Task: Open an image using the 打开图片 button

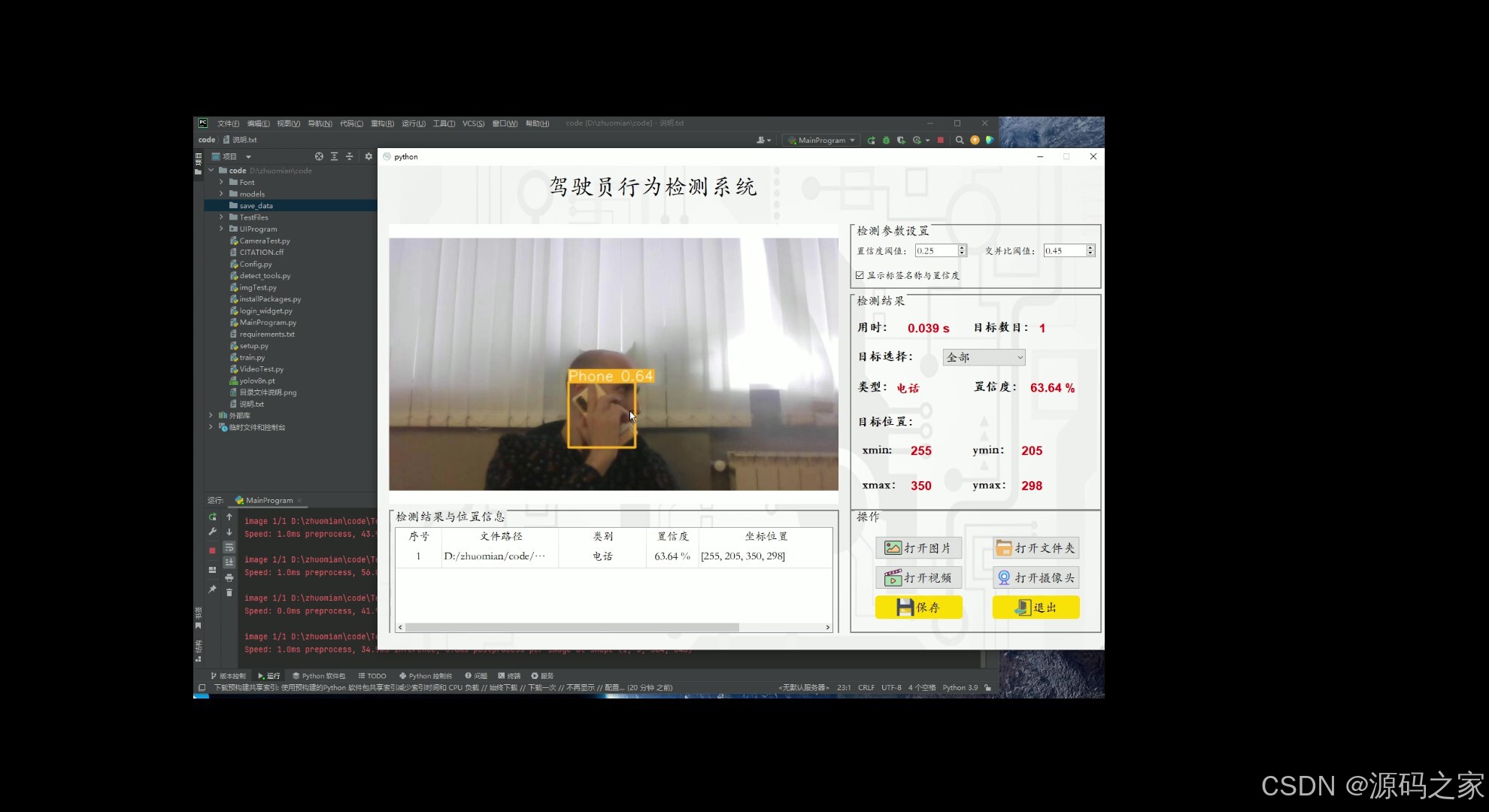Action: coord(918,547)
